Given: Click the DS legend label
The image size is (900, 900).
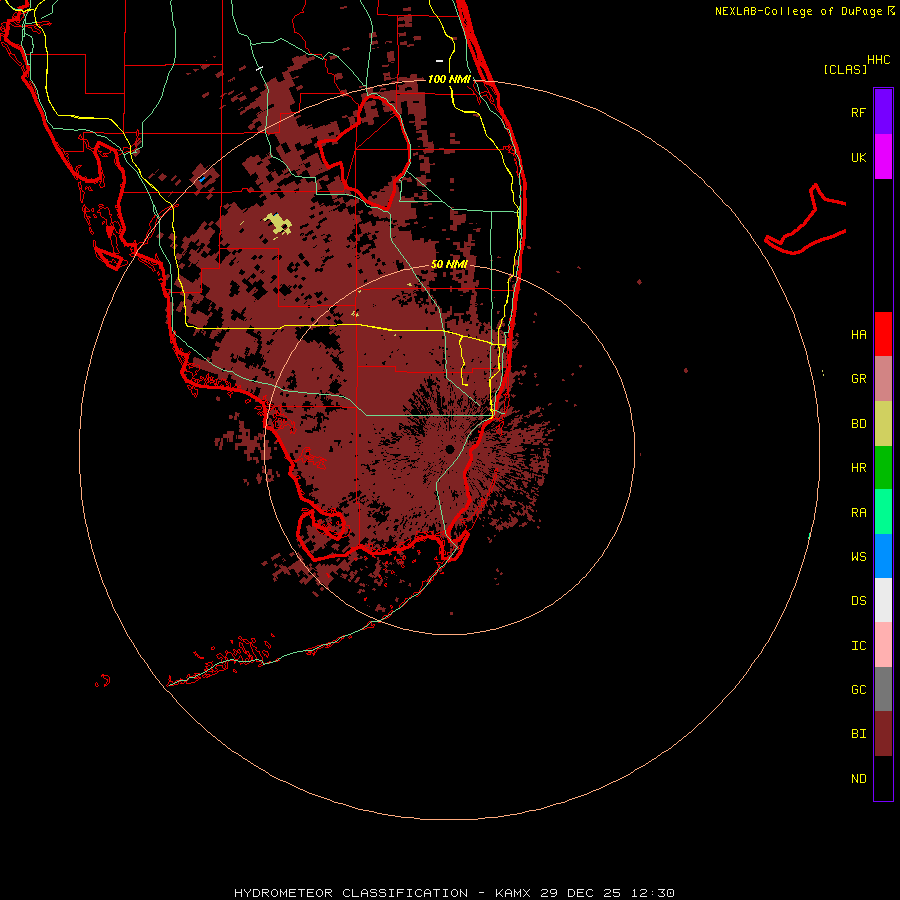Looking at the screenshot, I should 858,601.
